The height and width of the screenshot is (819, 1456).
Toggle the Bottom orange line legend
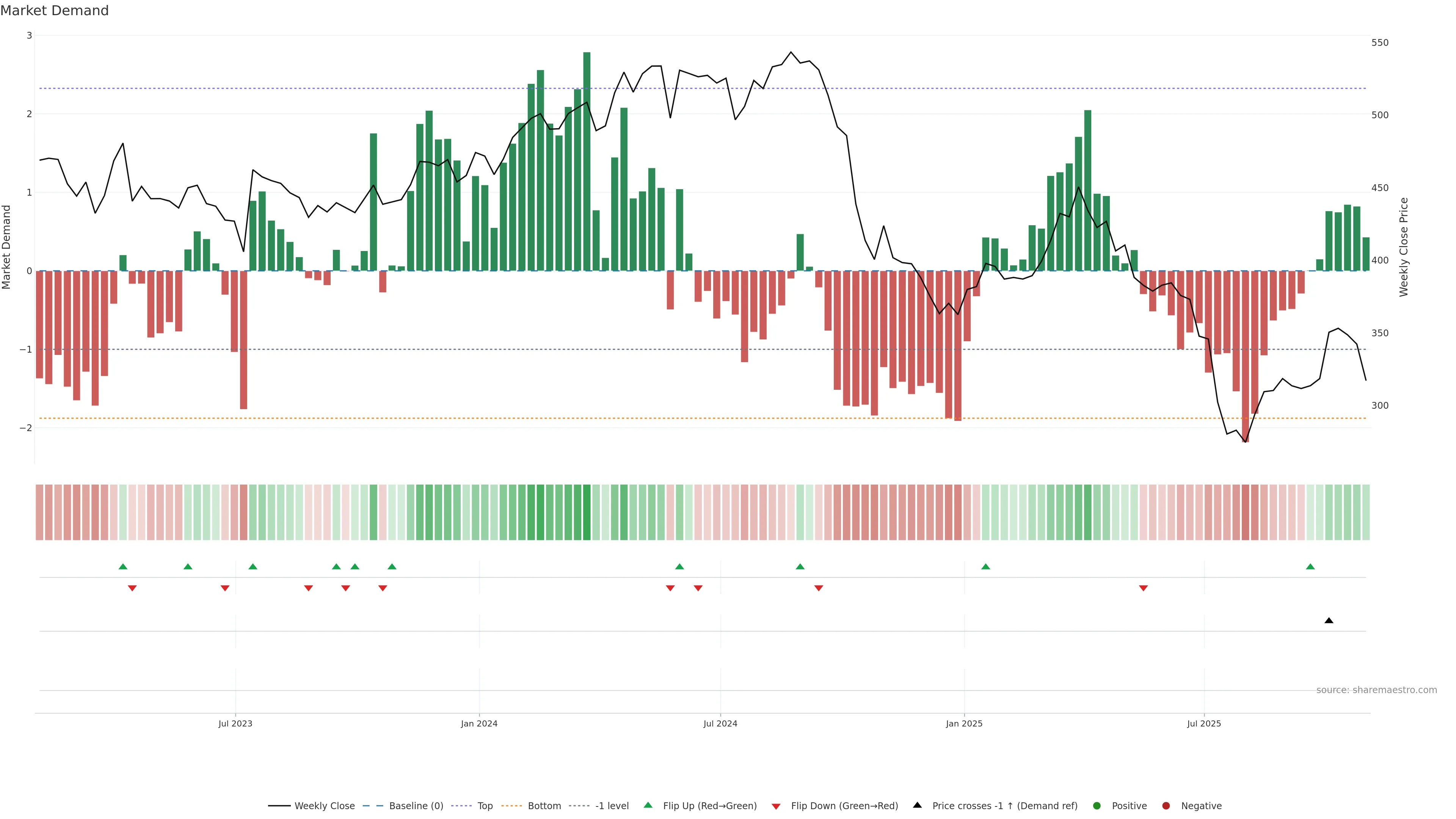(x=544, y=806)
